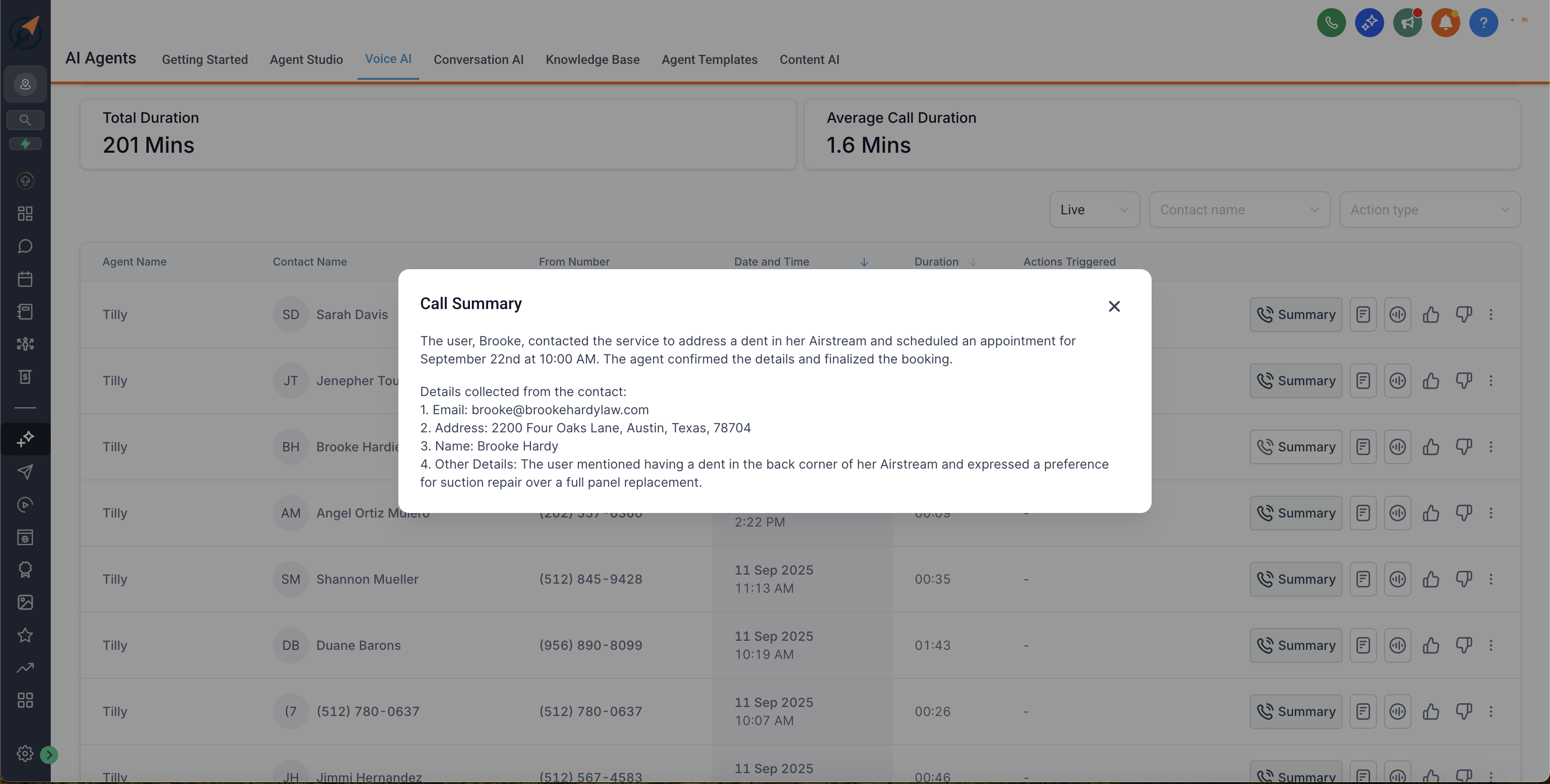This screenshot has height=784, width=1550.
Task: Switch to the Knowledge Base tab
Action: click(592, 59)
